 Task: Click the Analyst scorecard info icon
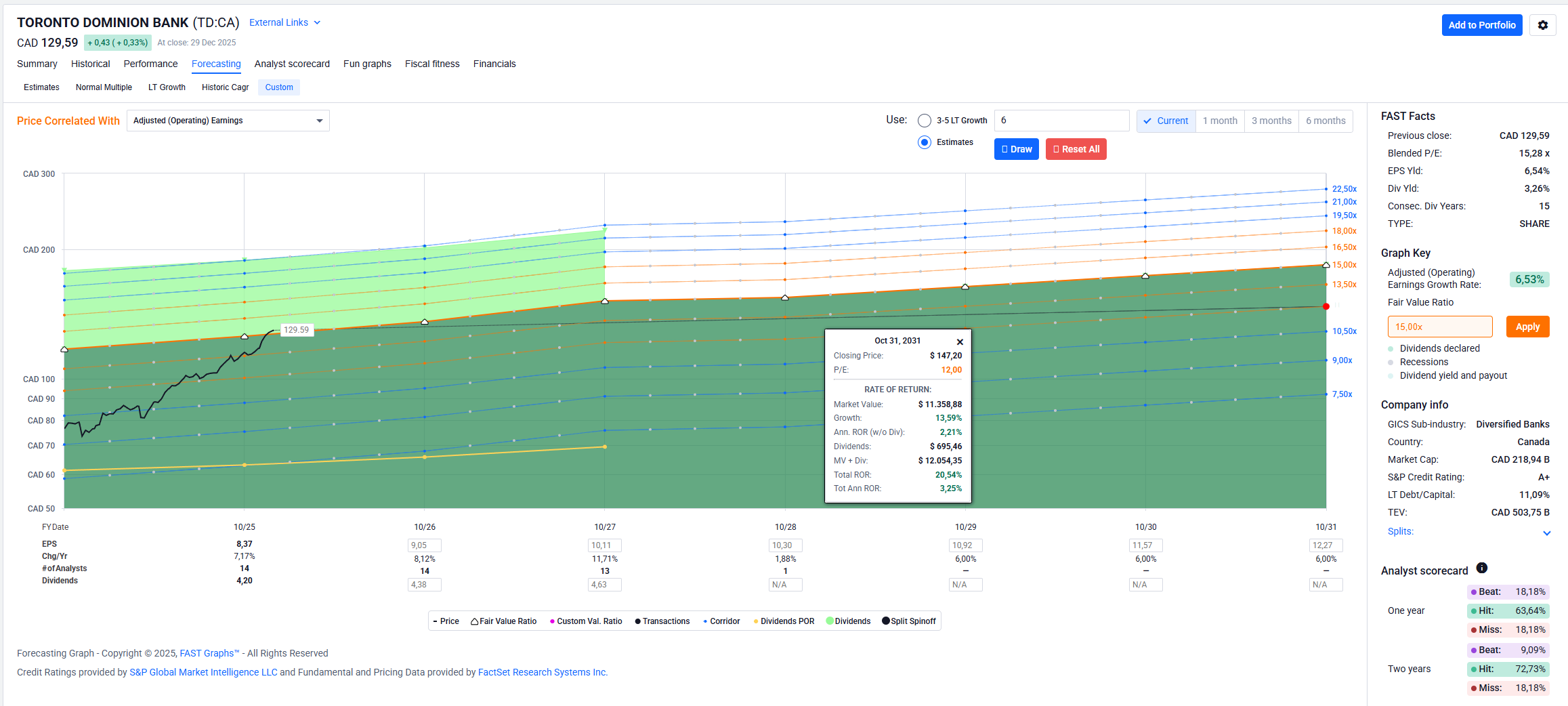[x=1481, y=568]
